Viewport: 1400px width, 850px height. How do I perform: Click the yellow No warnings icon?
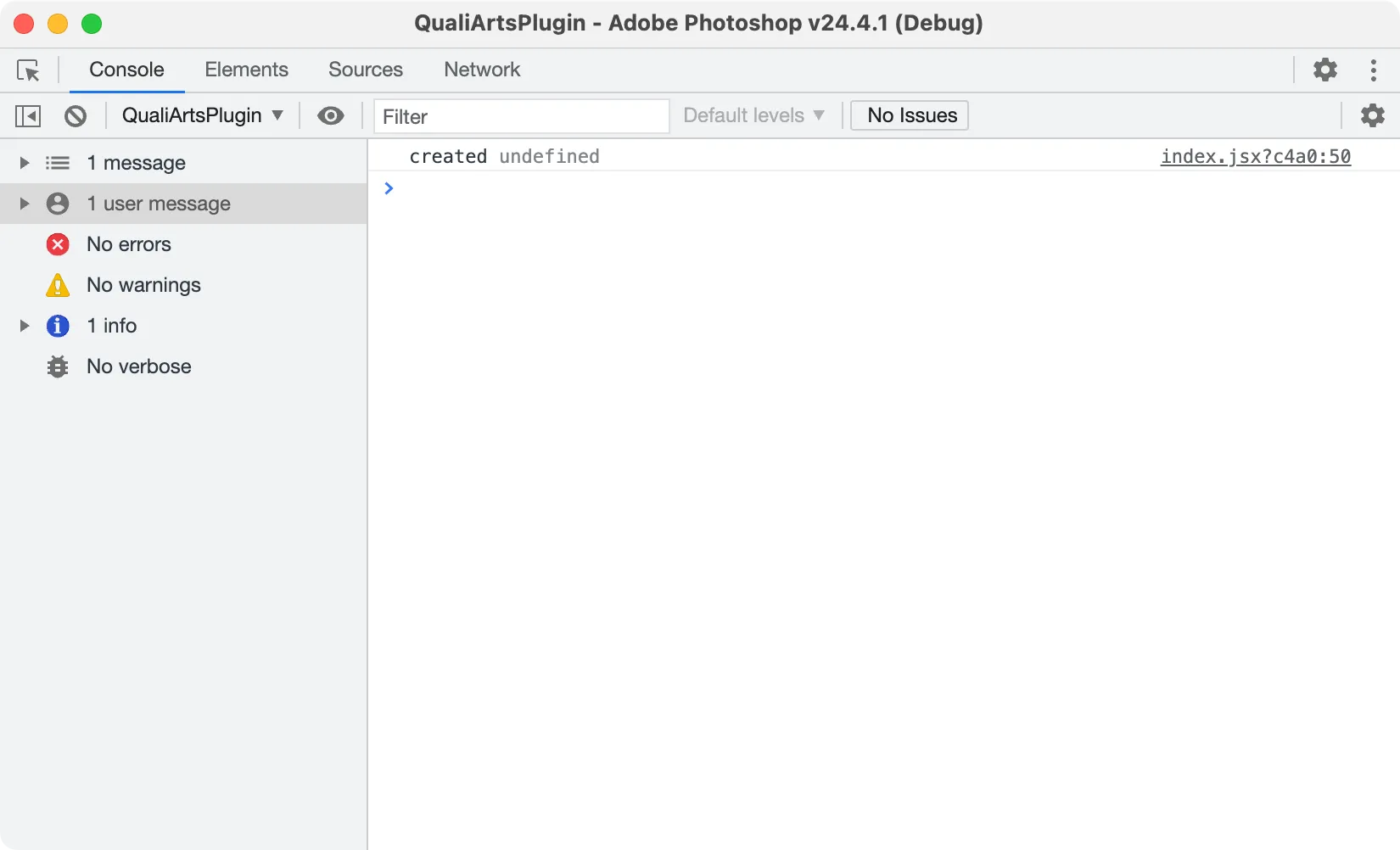tap(58, 285)
